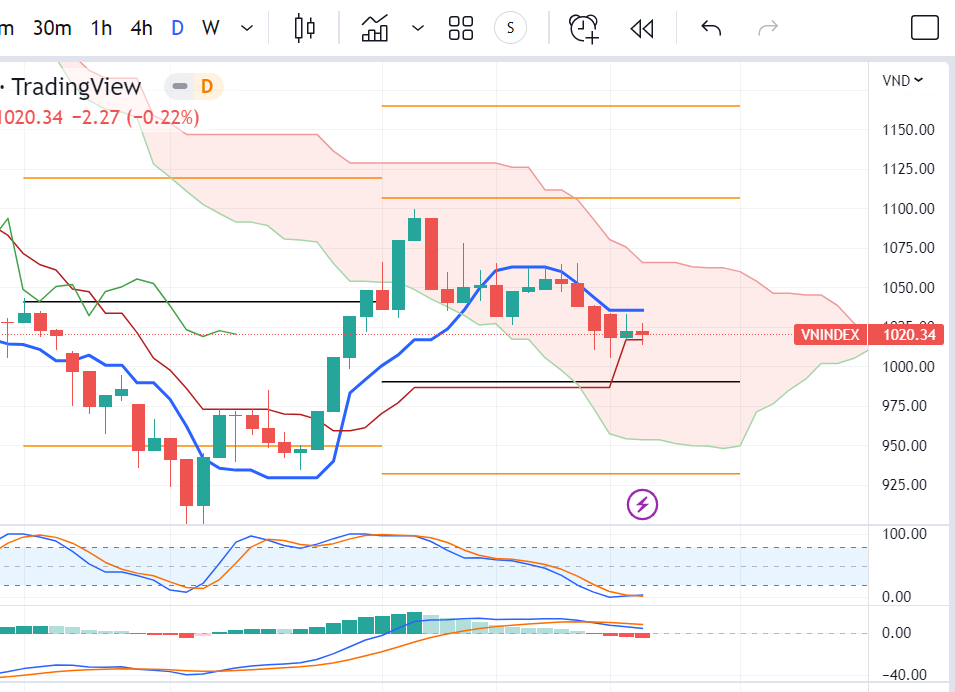955x692 pixels.
Task: Switch to the 30m timeframe
Action: 52,28
